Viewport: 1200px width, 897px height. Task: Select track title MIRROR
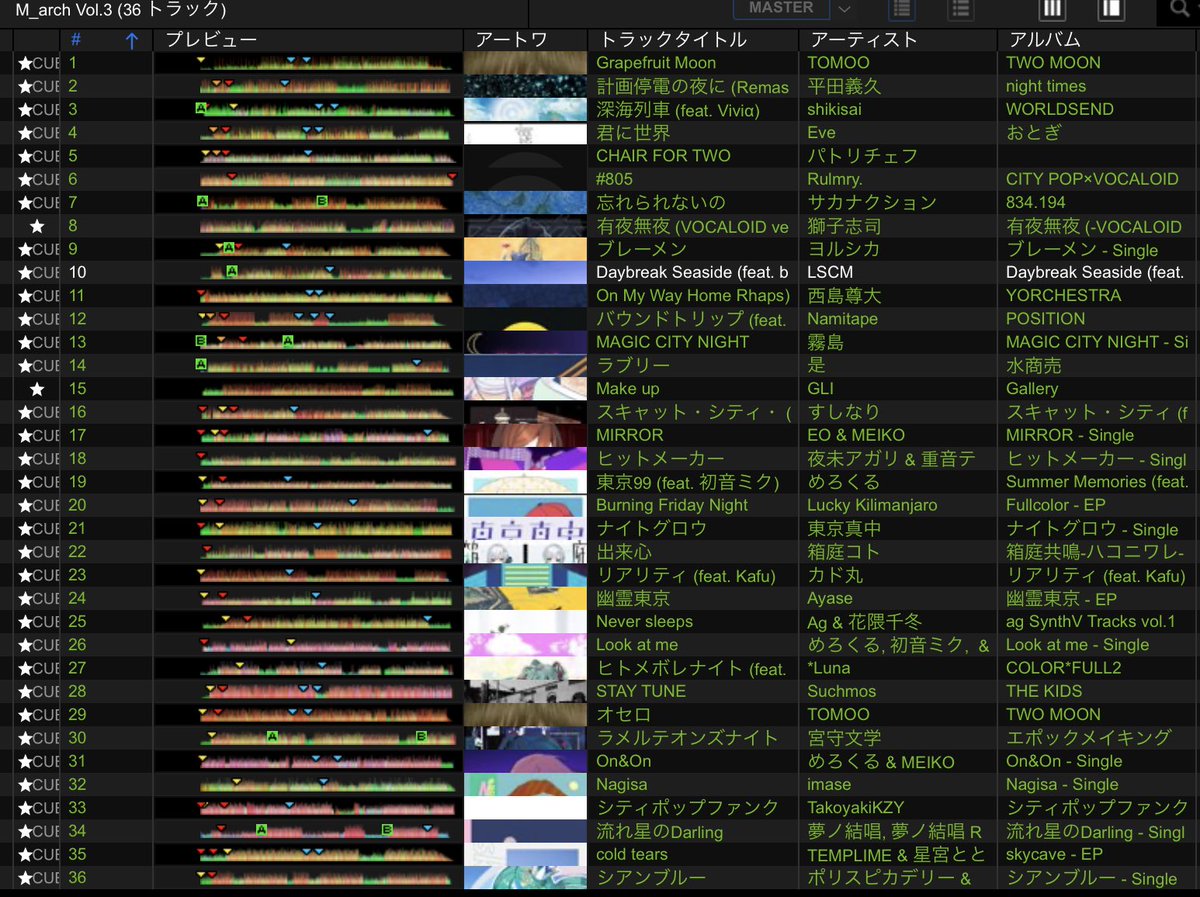tap(630, 435)
